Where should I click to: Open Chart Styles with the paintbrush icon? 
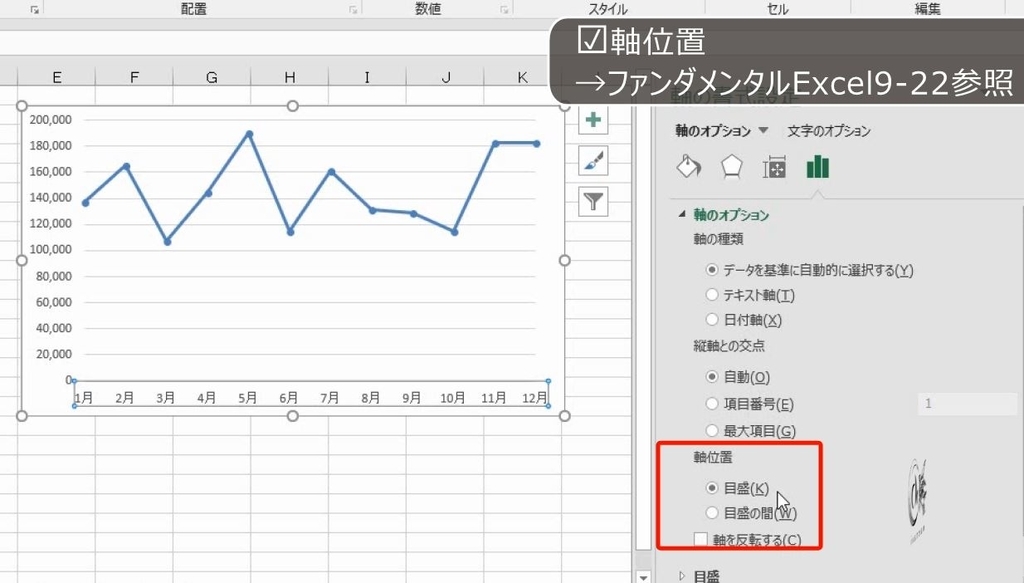(594, 160)
